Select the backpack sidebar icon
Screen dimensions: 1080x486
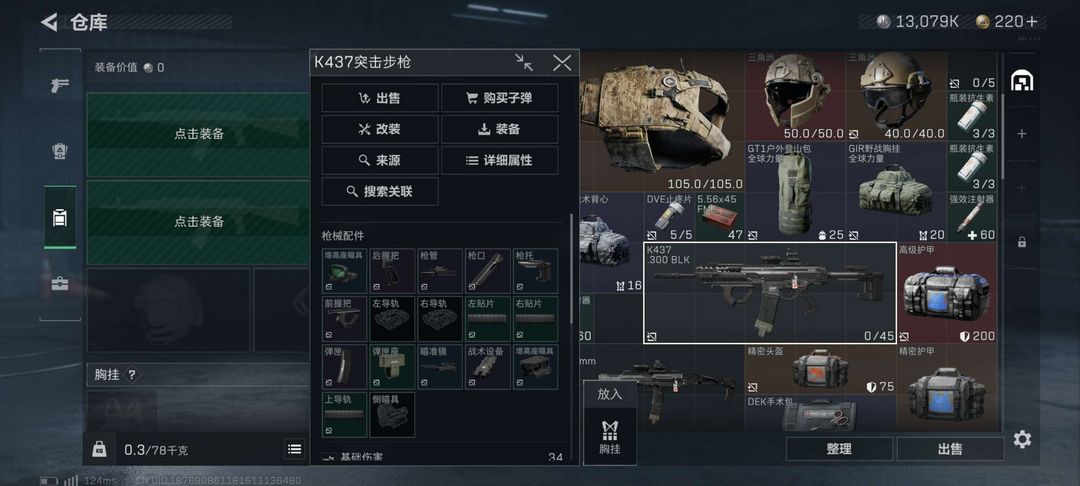[x=60, y=218]
